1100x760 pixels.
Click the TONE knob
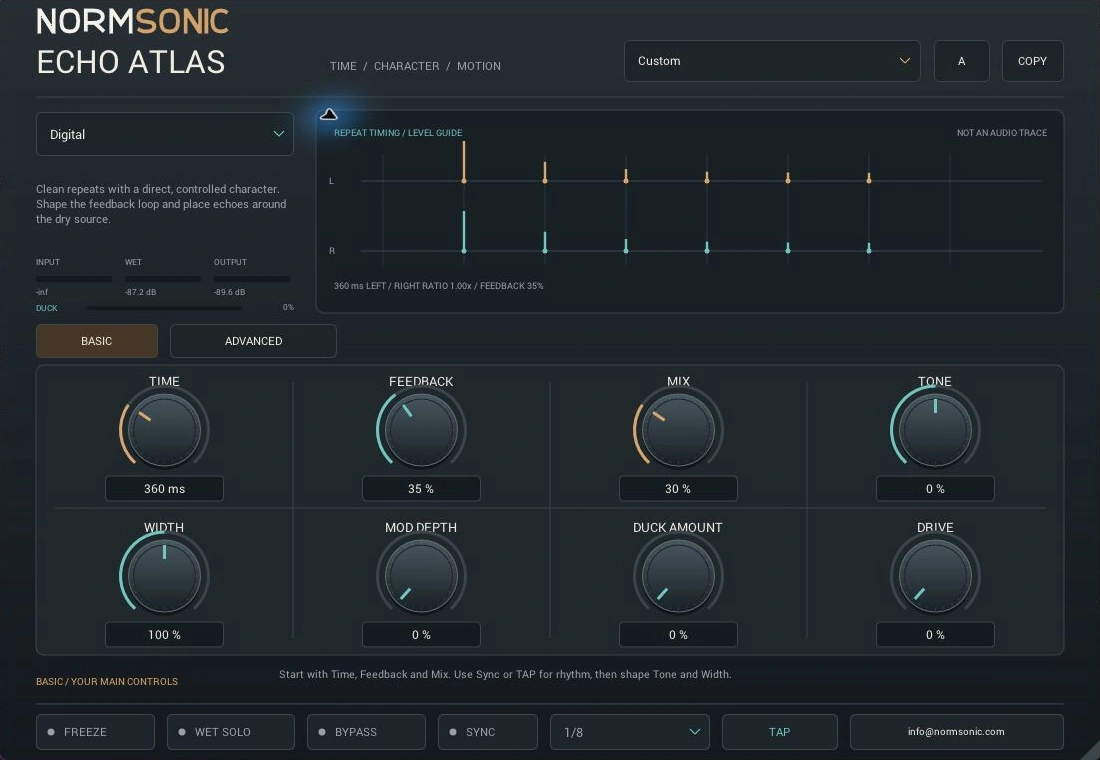935,429
